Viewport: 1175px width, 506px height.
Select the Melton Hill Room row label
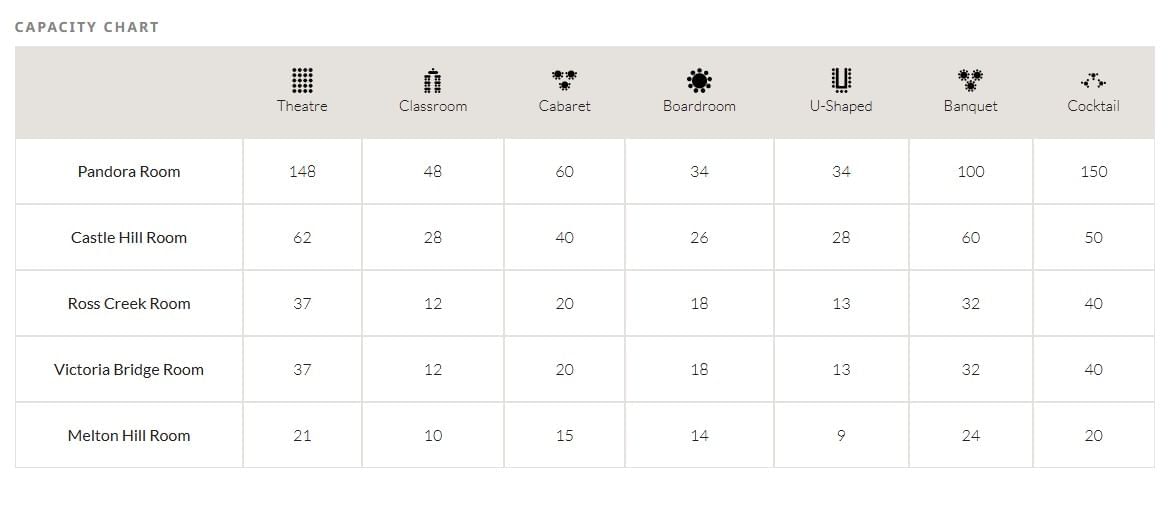(129, 436)
